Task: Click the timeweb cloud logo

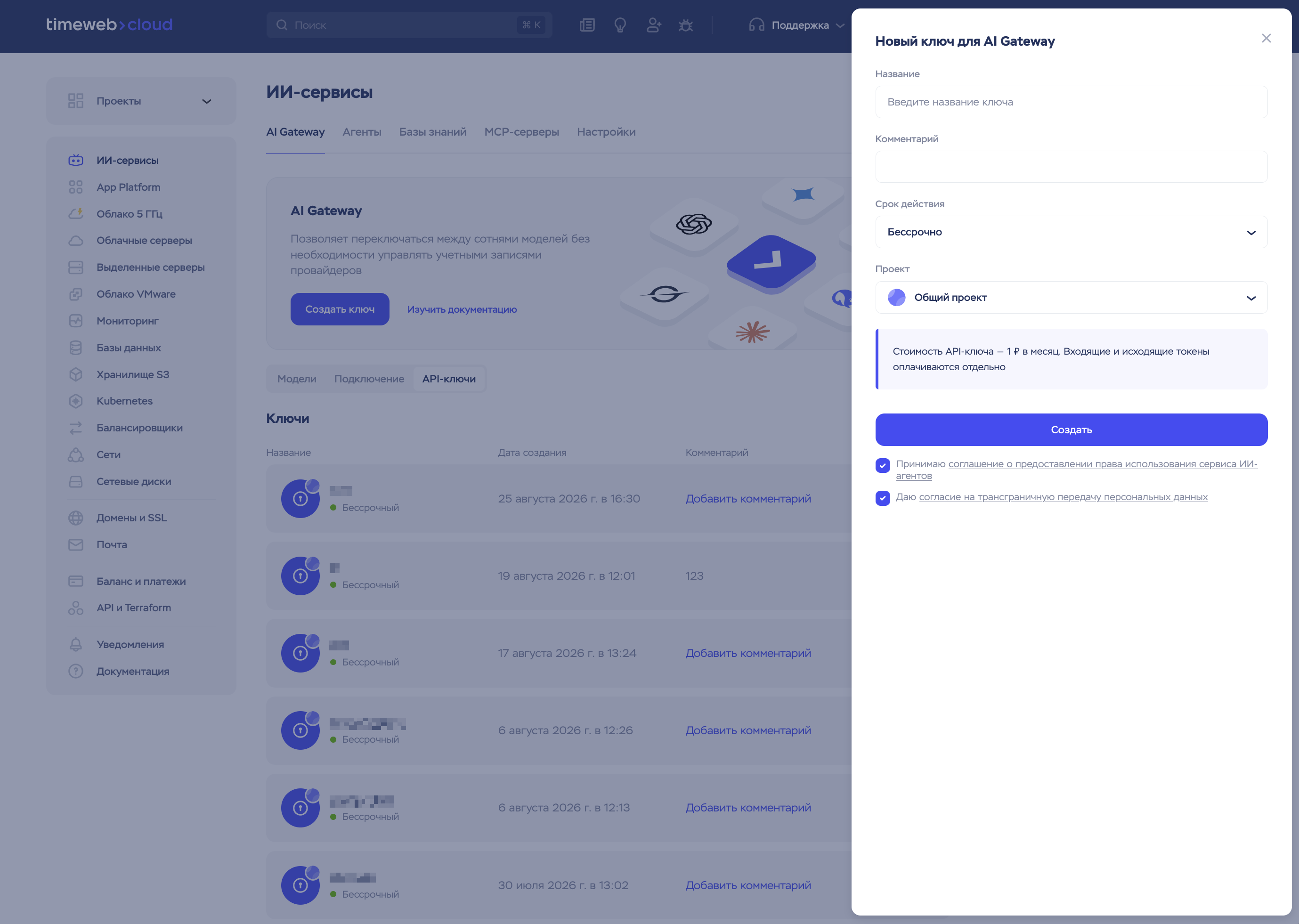Action: (x=109, y=24)
